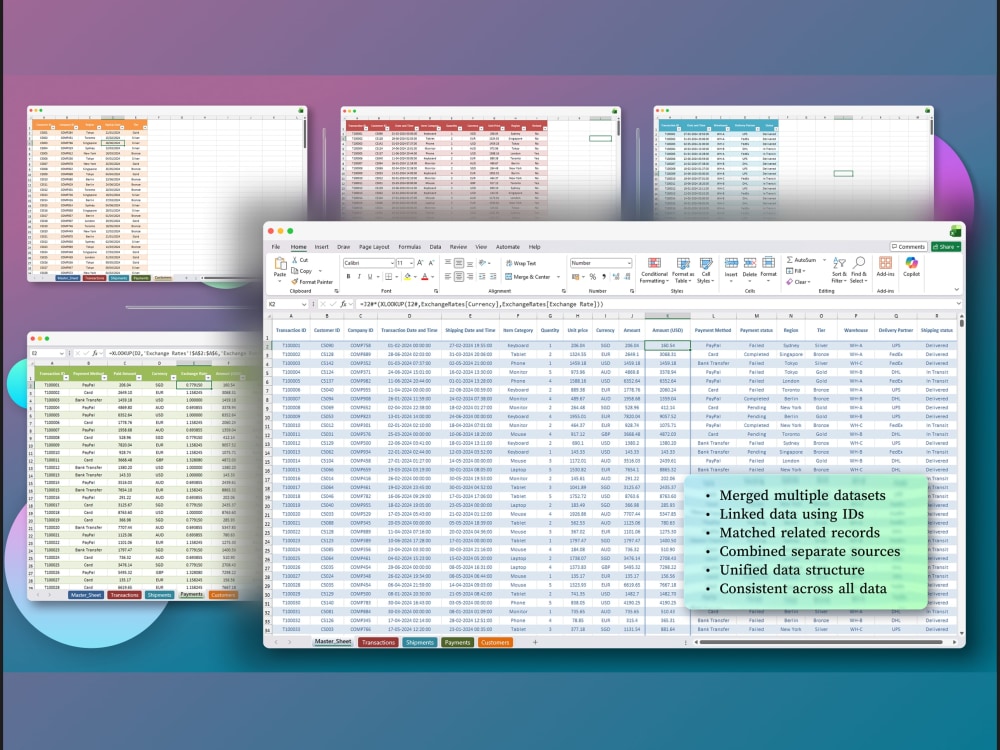Click the Copy command
1000x750 pixels.
click(301, 271)
